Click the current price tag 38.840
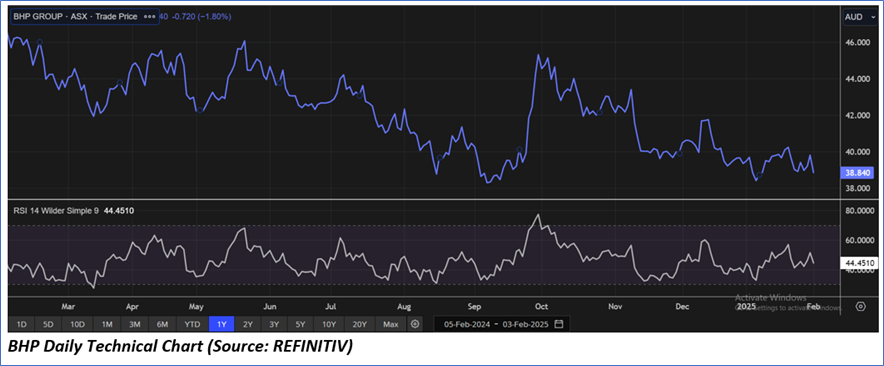Screen dimensions: 884x366 point(857,173)
